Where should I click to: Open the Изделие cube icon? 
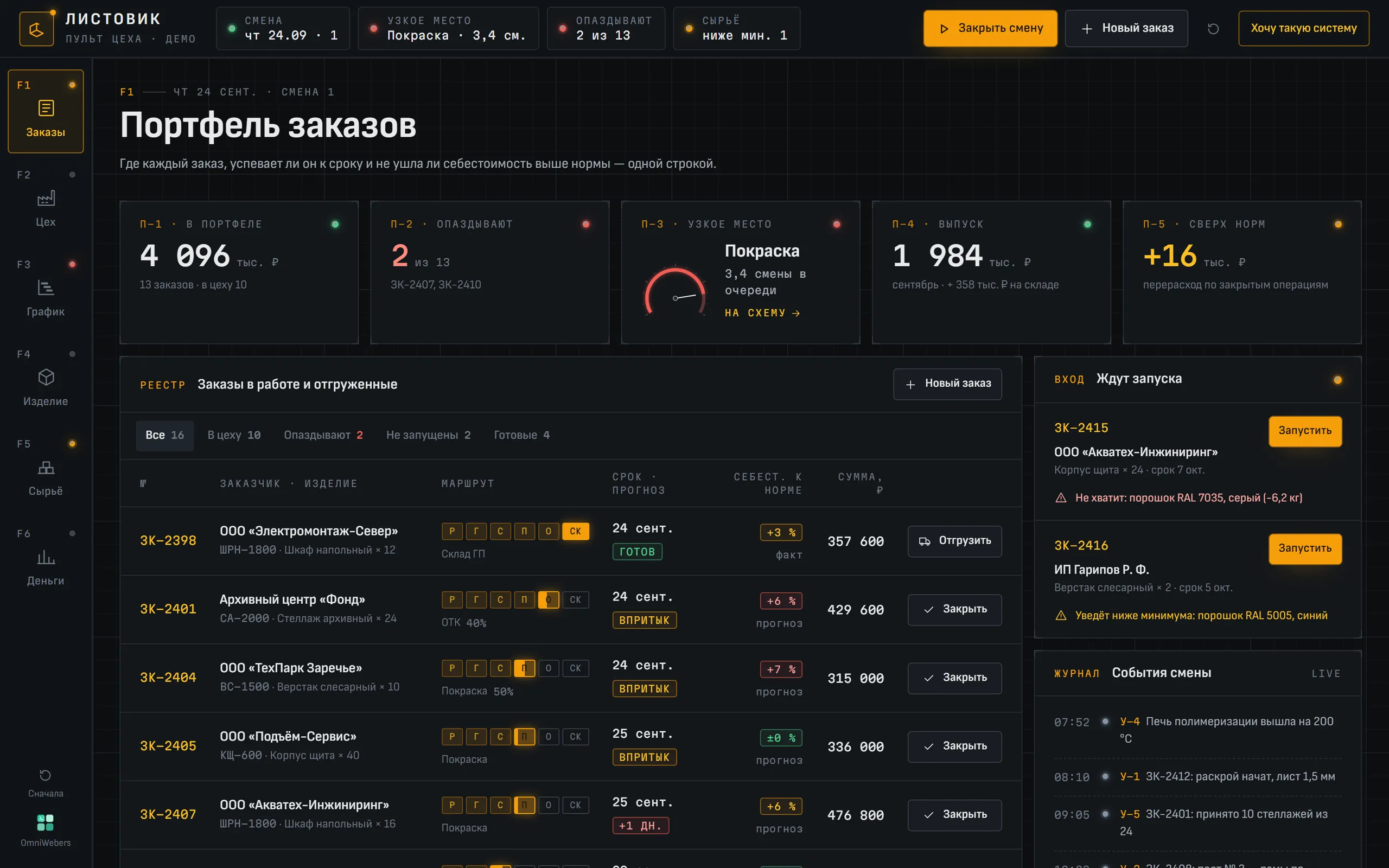[x=46, y=377]
